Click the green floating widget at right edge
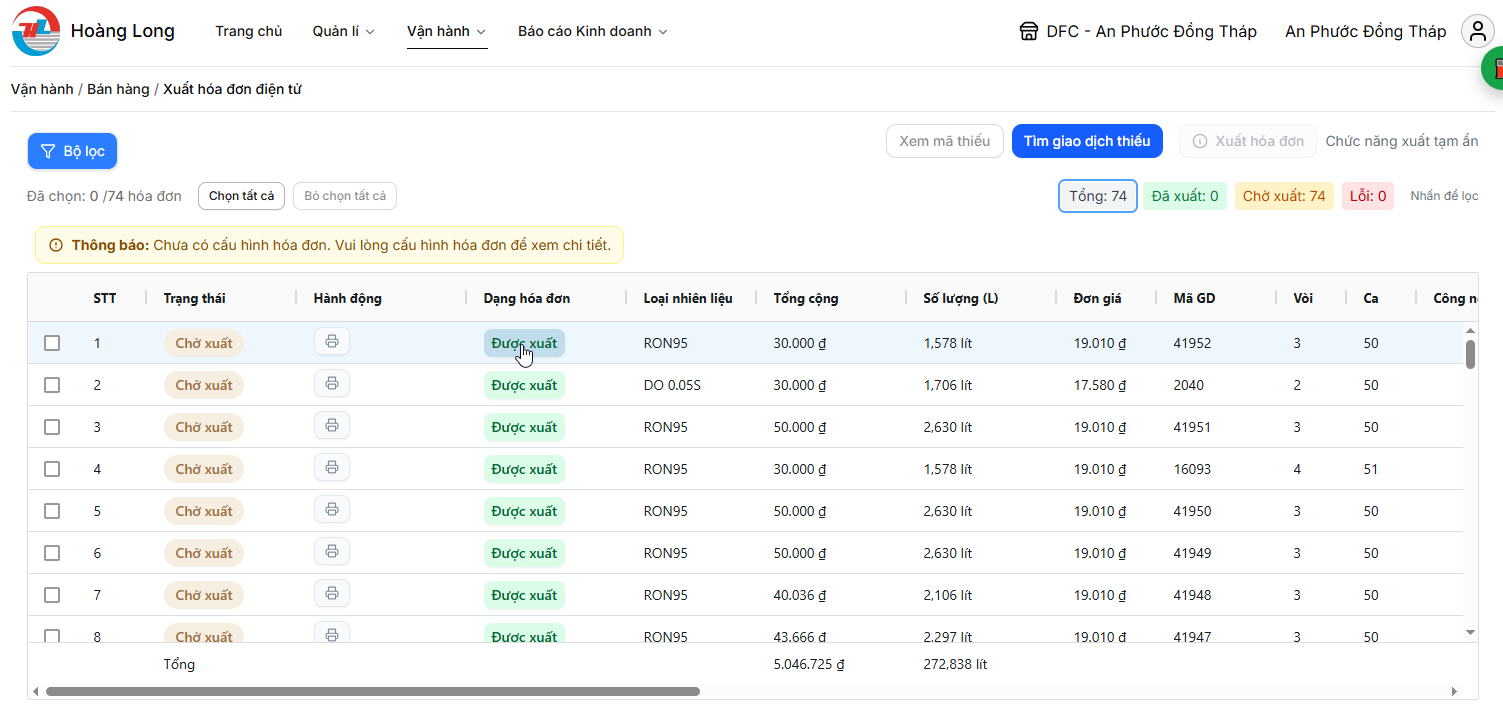 coord(1493,68)
